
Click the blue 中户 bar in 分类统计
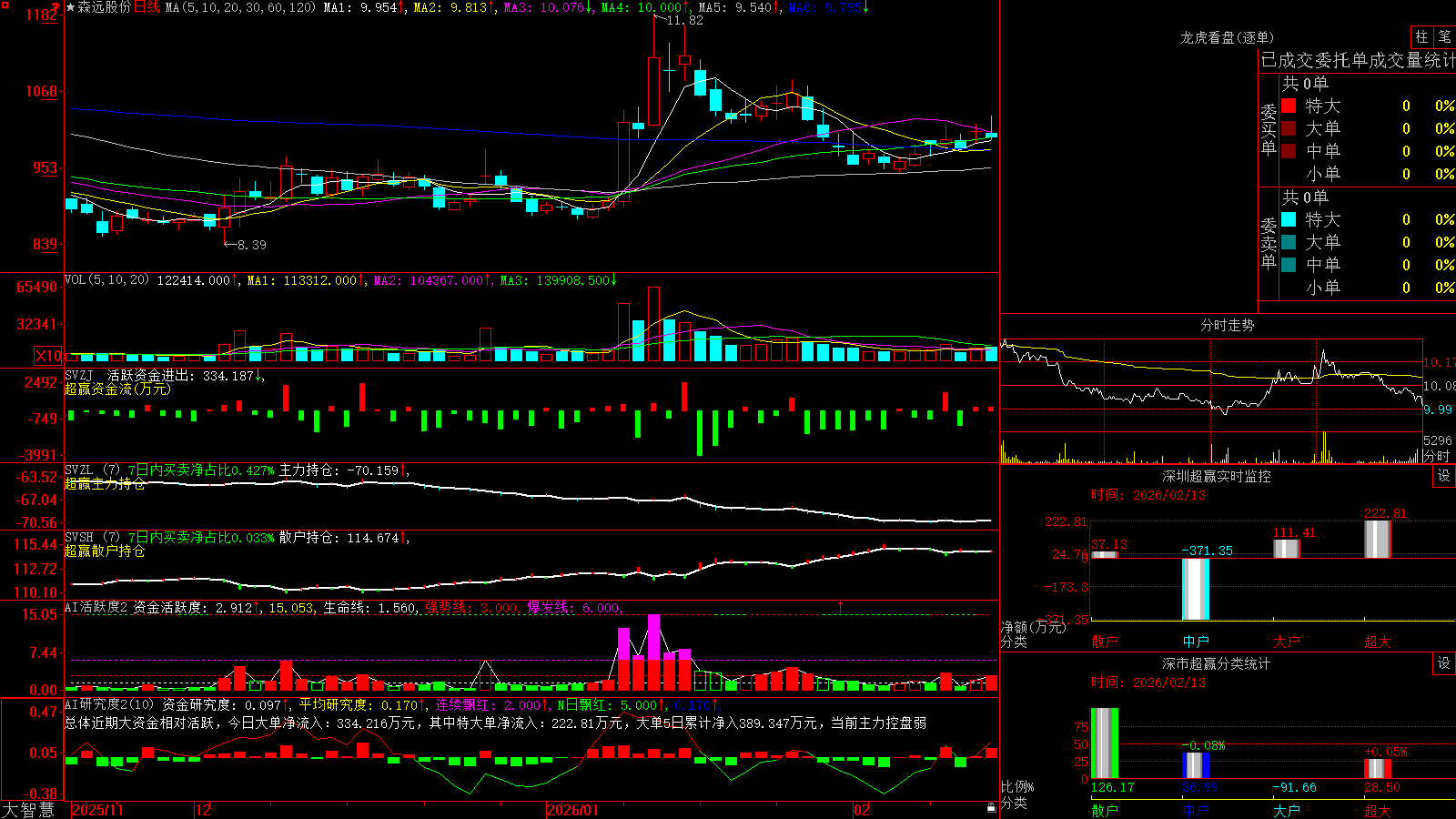pyautogui.click(x=1196, y=765)
